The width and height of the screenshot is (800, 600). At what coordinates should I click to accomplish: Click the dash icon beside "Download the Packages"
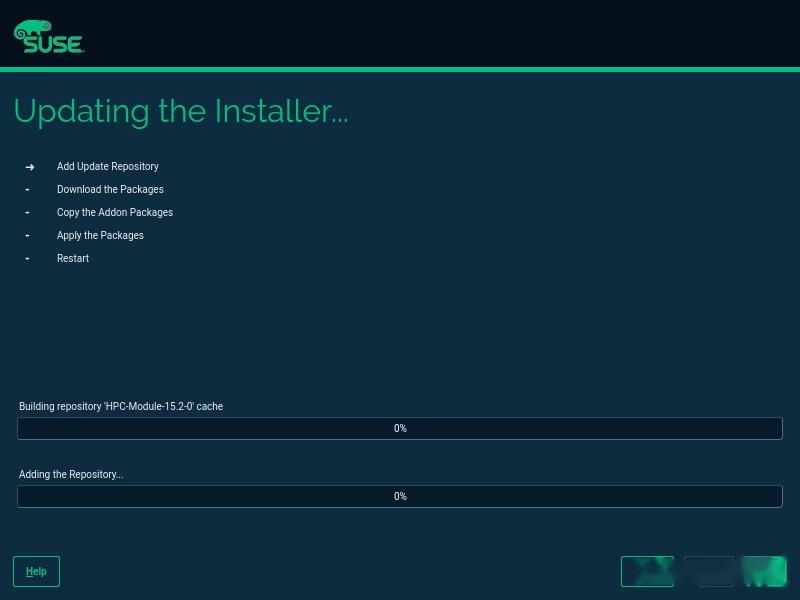click(27, 189)
